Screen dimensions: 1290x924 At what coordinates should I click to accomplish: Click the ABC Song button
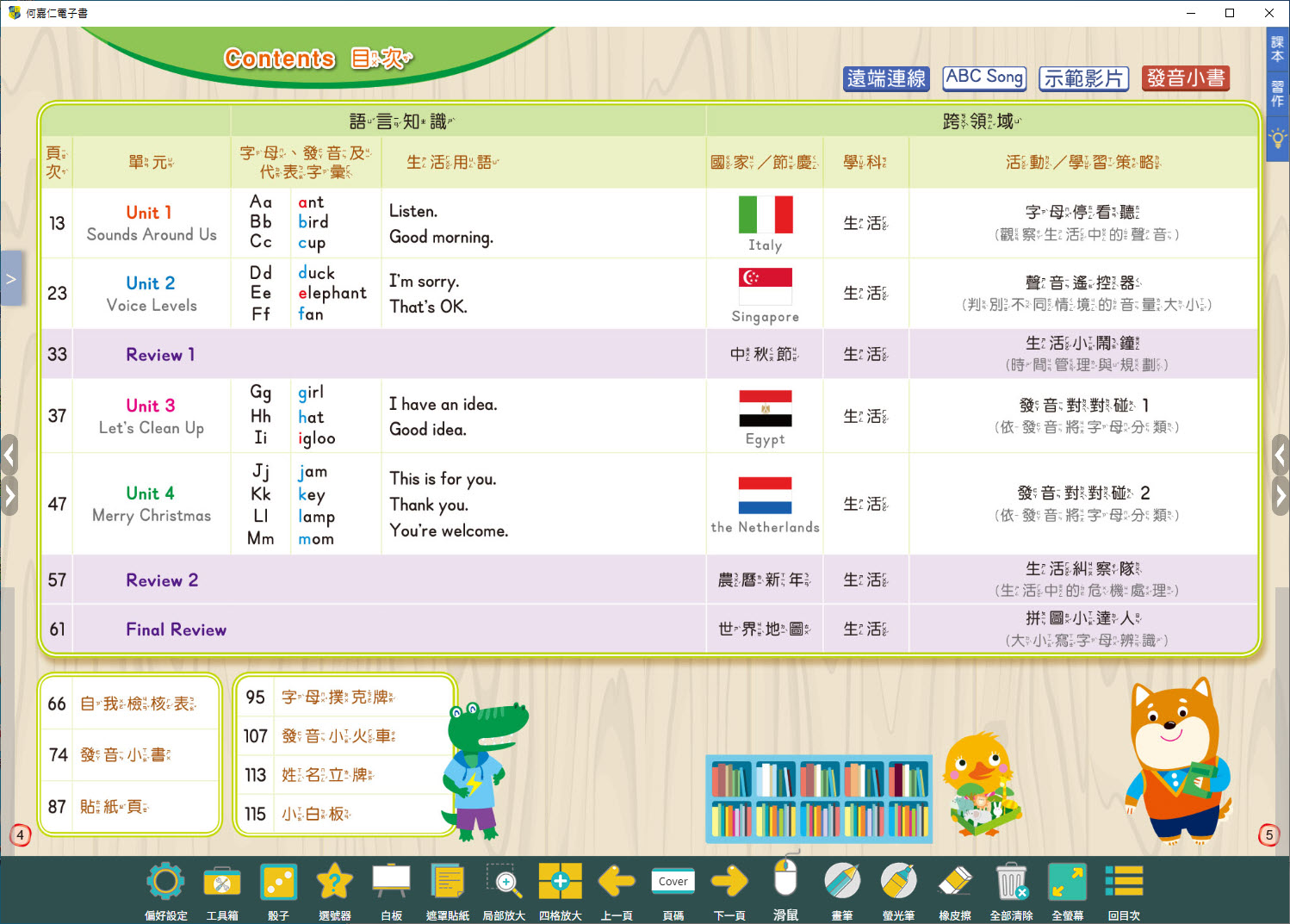coord(983,78)
